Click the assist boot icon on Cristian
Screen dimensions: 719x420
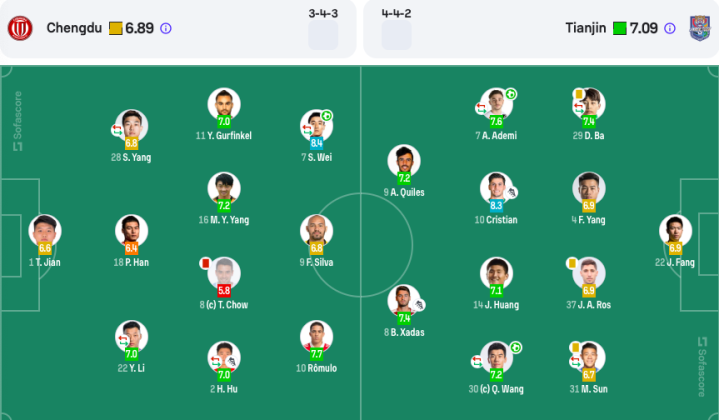click(511, 193)
